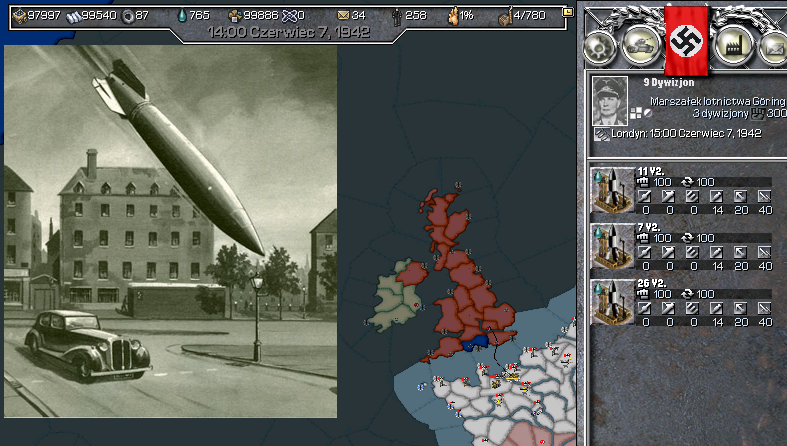Click the fist strength icon in 11 V2. row
Screen dimensions: 787x446
coord(643,182)
